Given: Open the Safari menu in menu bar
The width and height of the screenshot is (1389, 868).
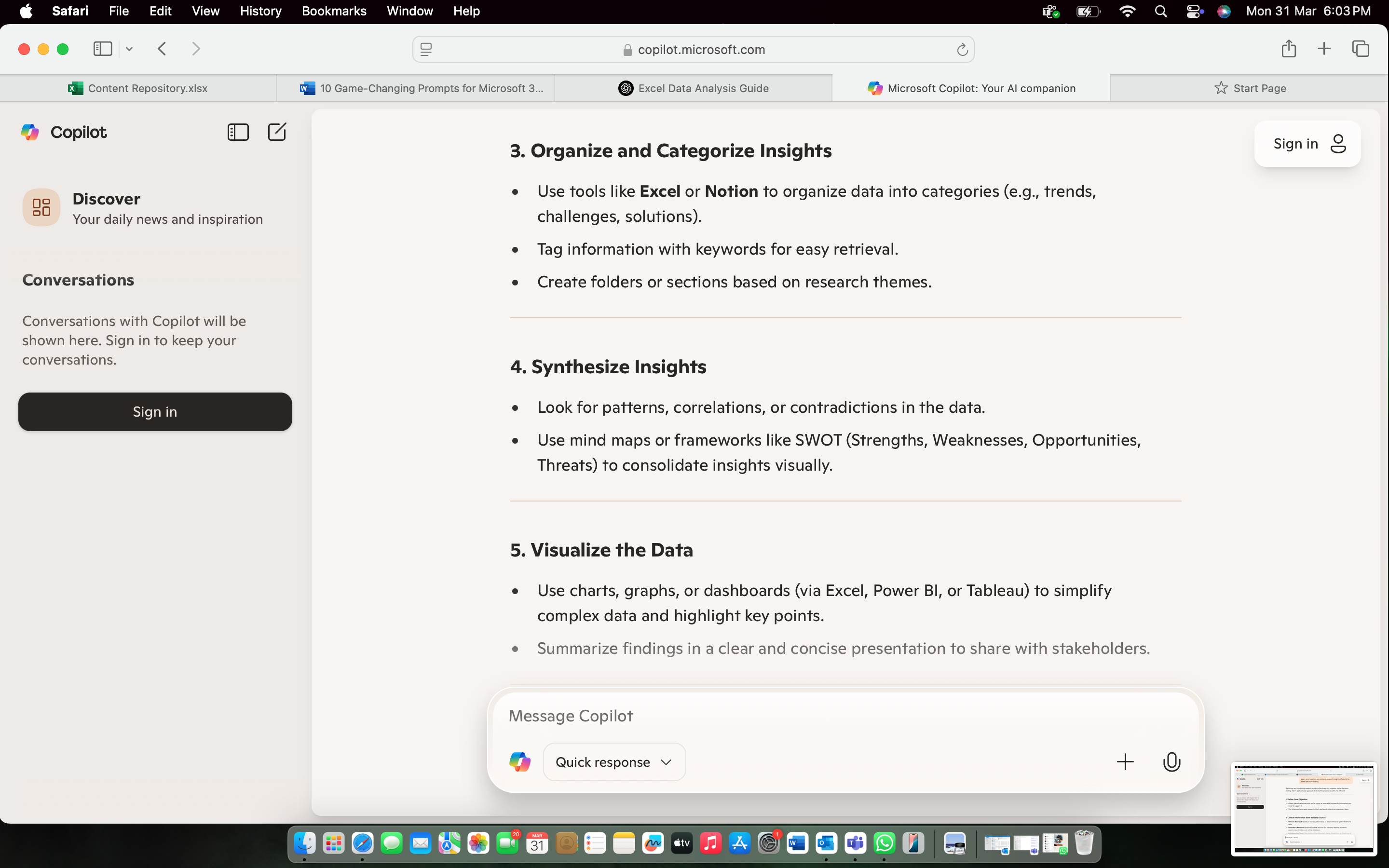Looking at the screenshot, I should pyautogui.click(x=70, y=11).
